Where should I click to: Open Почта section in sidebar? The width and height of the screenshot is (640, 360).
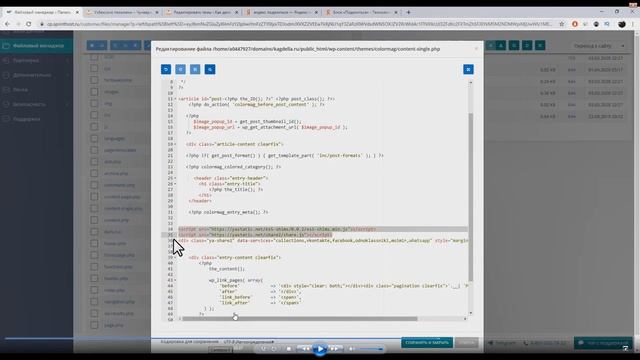pos(37,90)
